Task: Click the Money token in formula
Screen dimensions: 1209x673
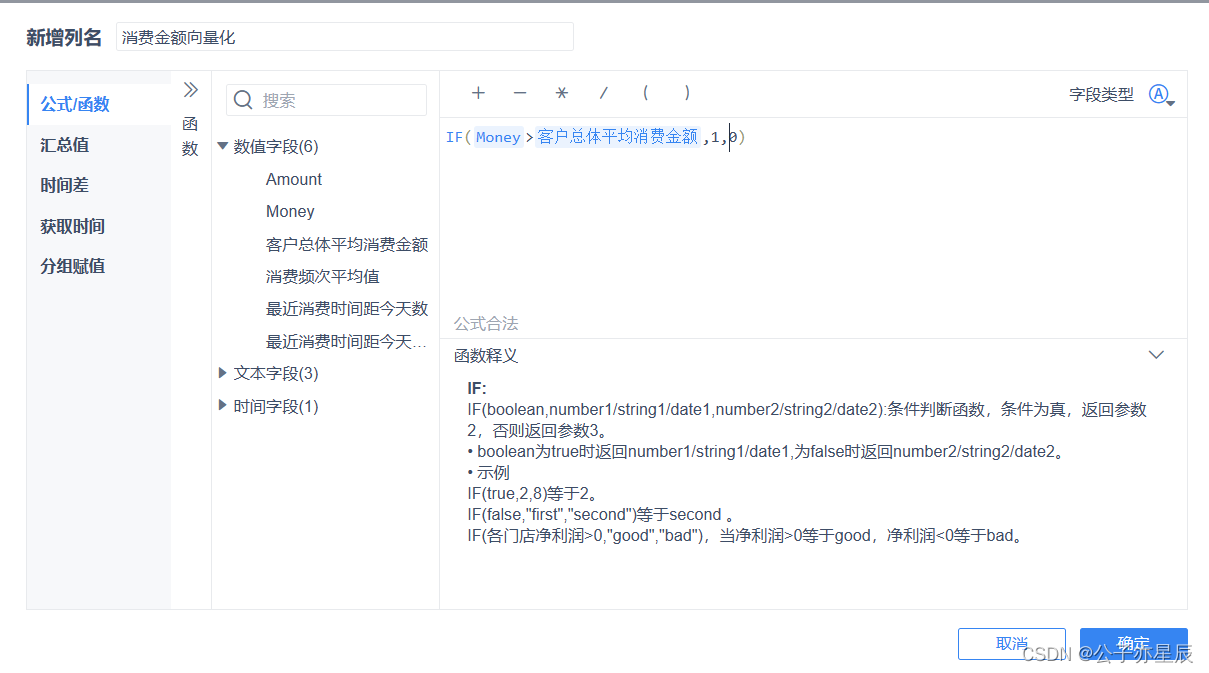Action: [498, 137]
